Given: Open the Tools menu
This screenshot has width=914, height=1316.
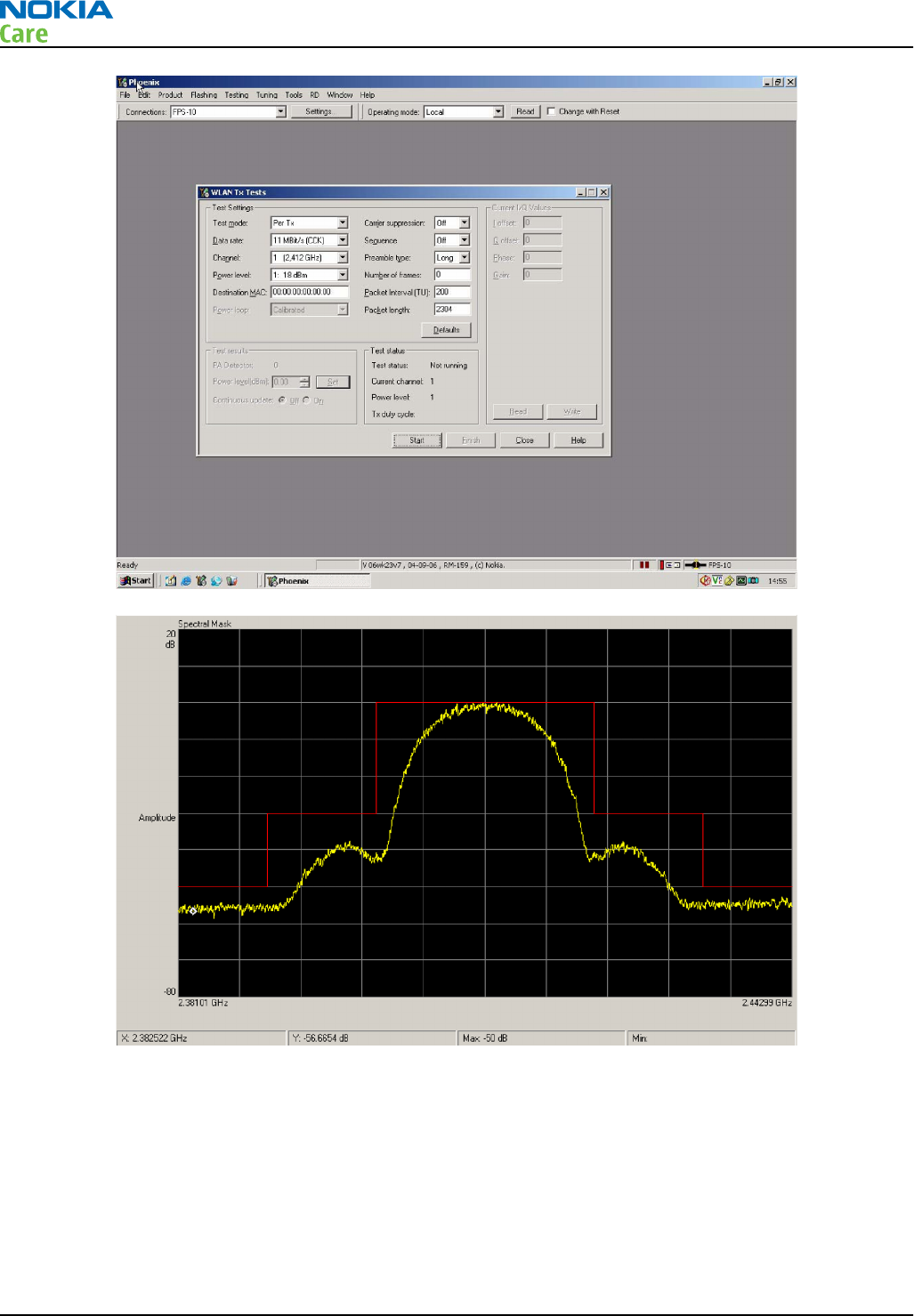Looking at the screenshot, I should (294, 95).
